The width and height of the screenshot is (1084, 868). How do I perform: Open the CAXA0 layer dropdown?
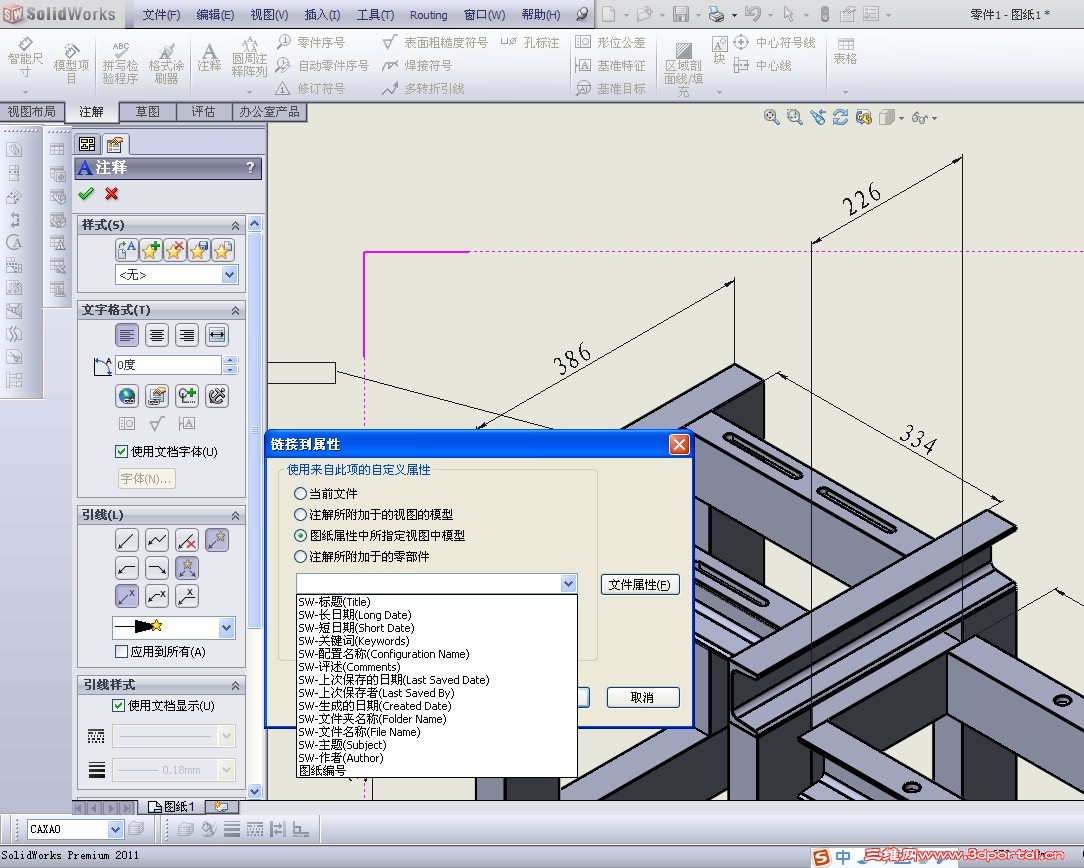pyautogui.click(x=115, y=829)
